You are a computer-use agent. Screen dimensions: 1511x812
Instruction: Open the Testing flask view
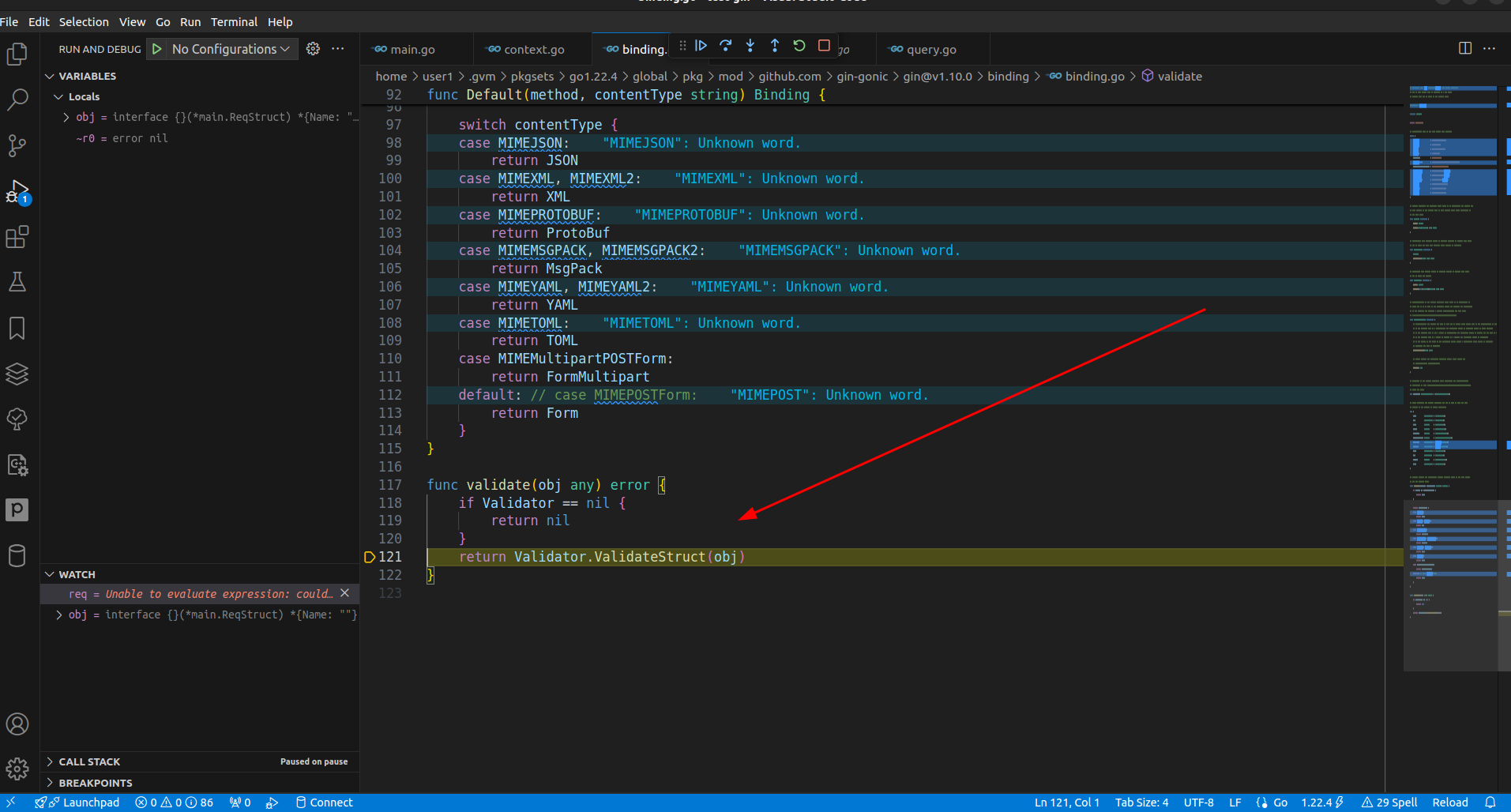17,282
